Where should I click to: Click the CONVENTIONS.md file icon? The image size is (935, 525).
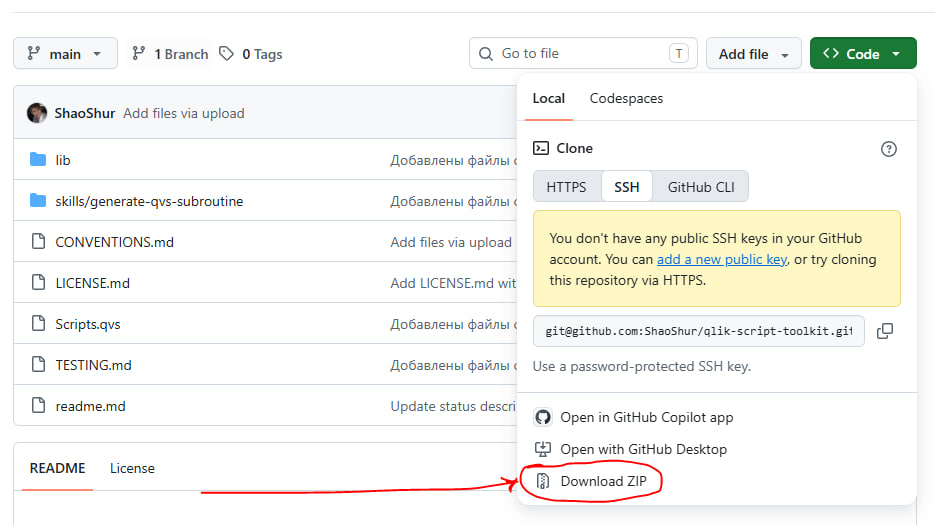click(38, 241)
